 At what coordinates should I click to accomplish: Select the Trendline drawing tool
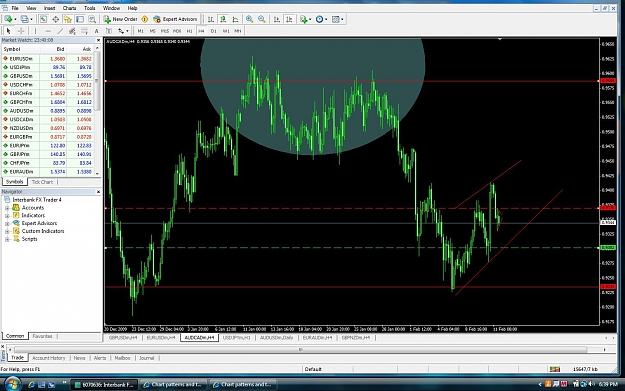click(x=60, y=31)
